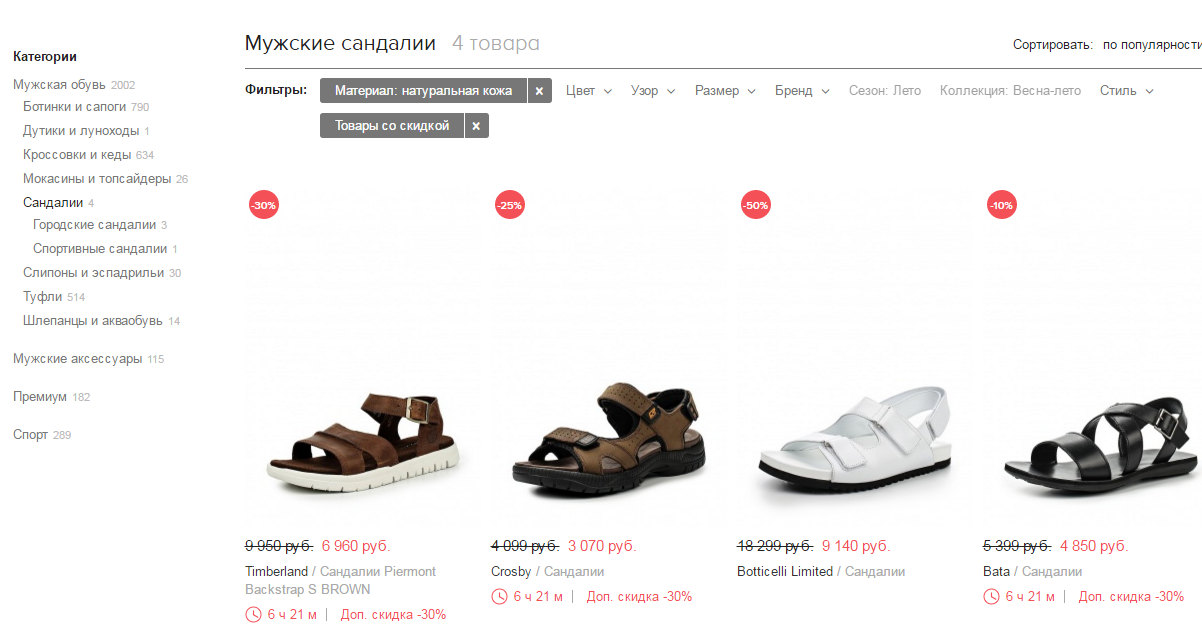Screen dimensions: 1202x640
Task: Expand the Размер filter dropdown
Action: point(725,91)
